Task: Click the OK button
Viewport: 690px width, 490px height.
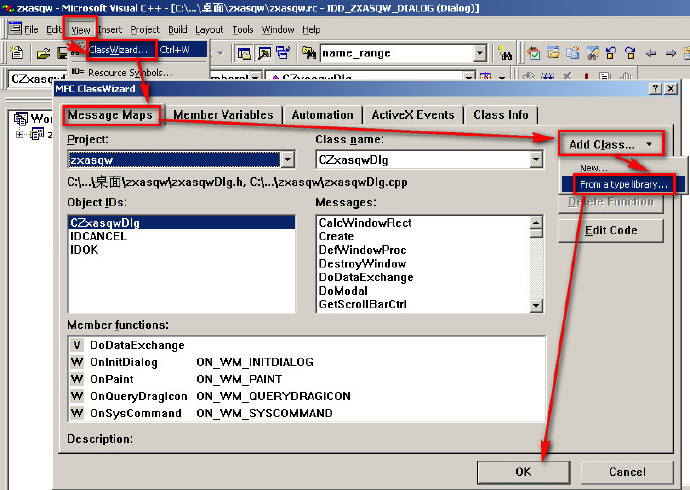Action: click(x=523, y=472)
